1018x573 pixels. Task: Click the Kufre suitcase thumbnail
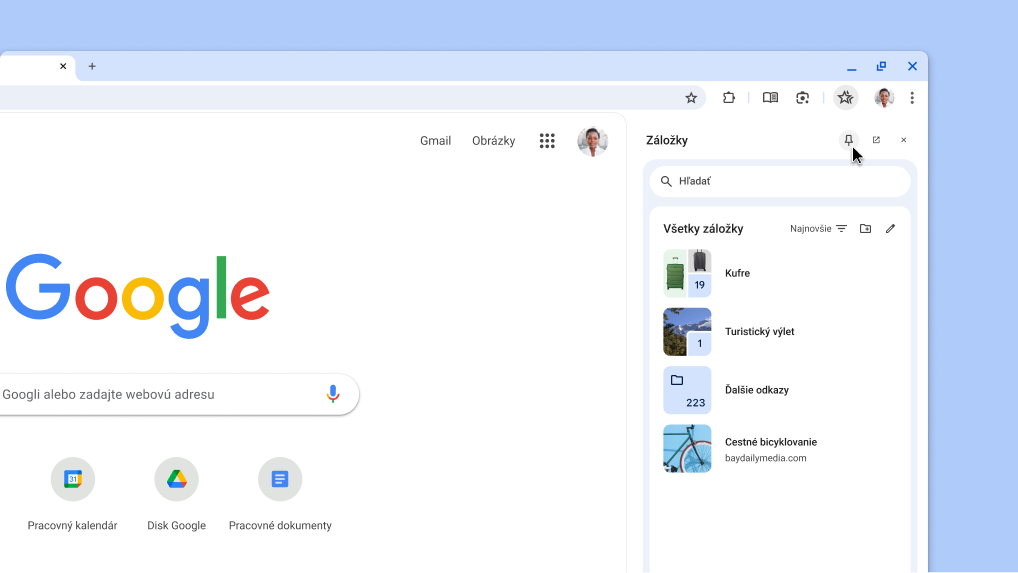click(687, 273)
